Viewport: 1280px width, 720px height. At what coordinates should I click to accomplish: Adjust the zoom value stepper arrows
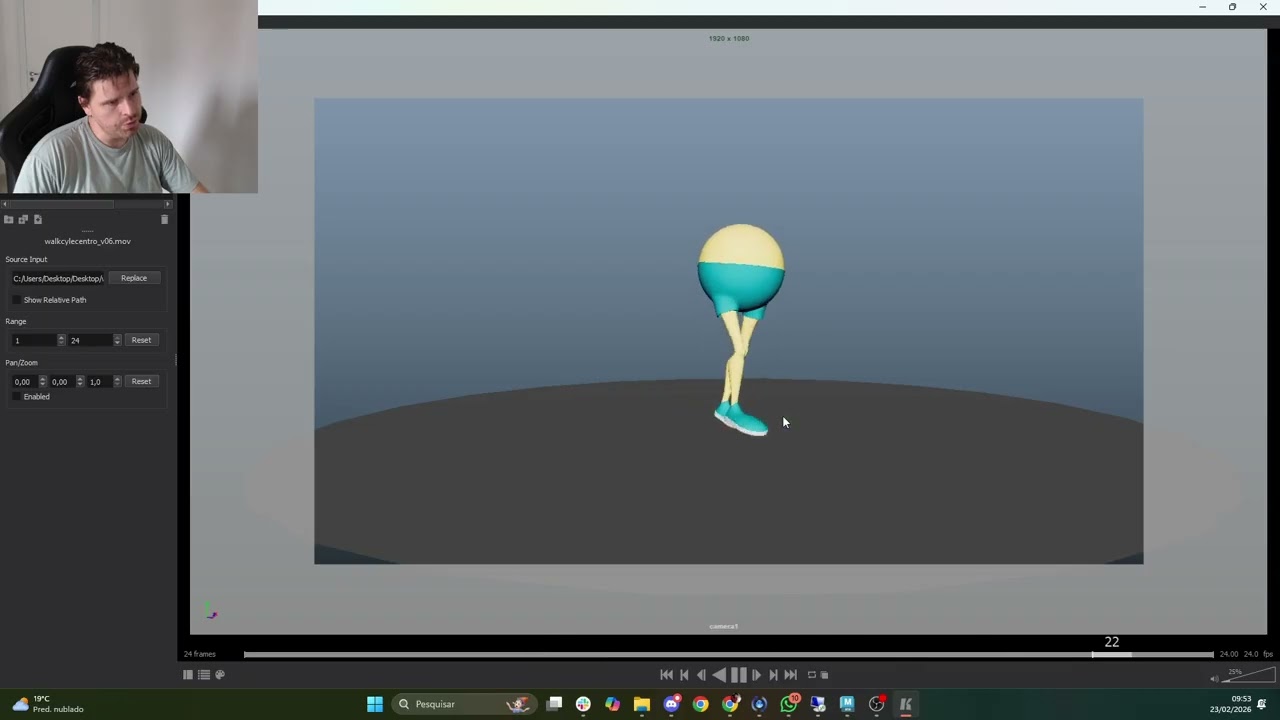[117, 381]
